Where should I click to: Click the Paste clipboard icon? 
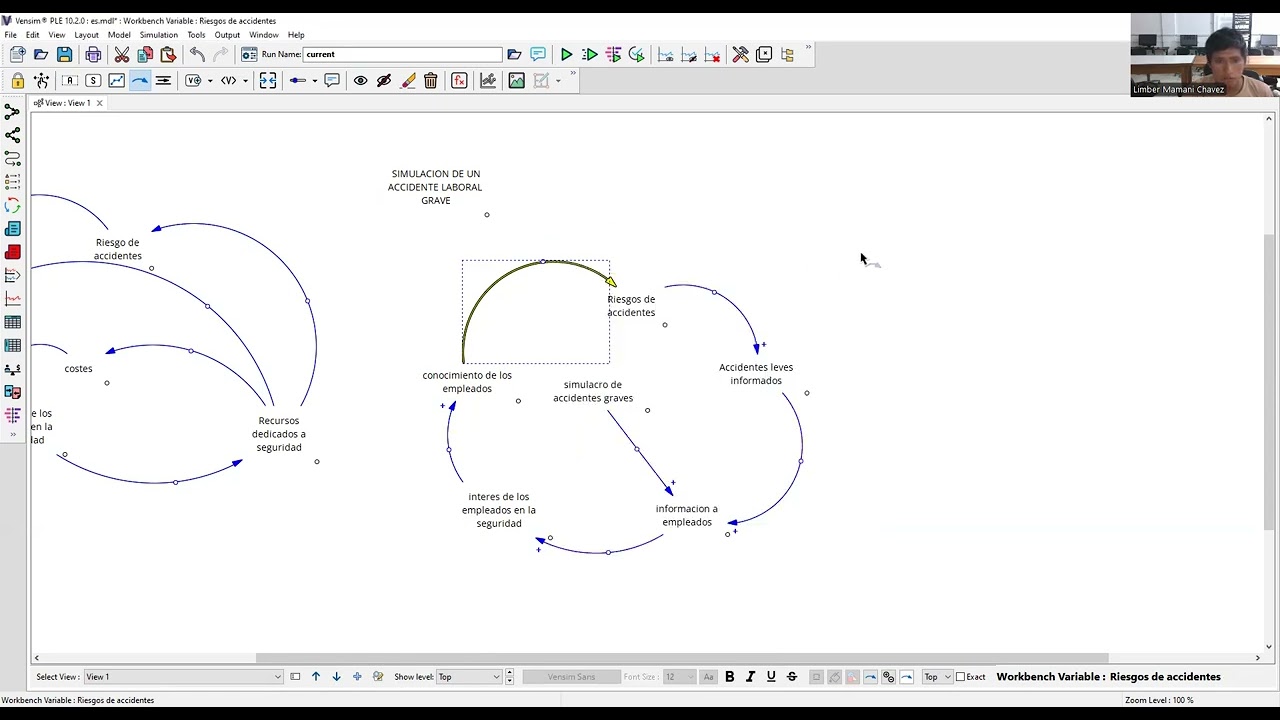coord(168,54)
